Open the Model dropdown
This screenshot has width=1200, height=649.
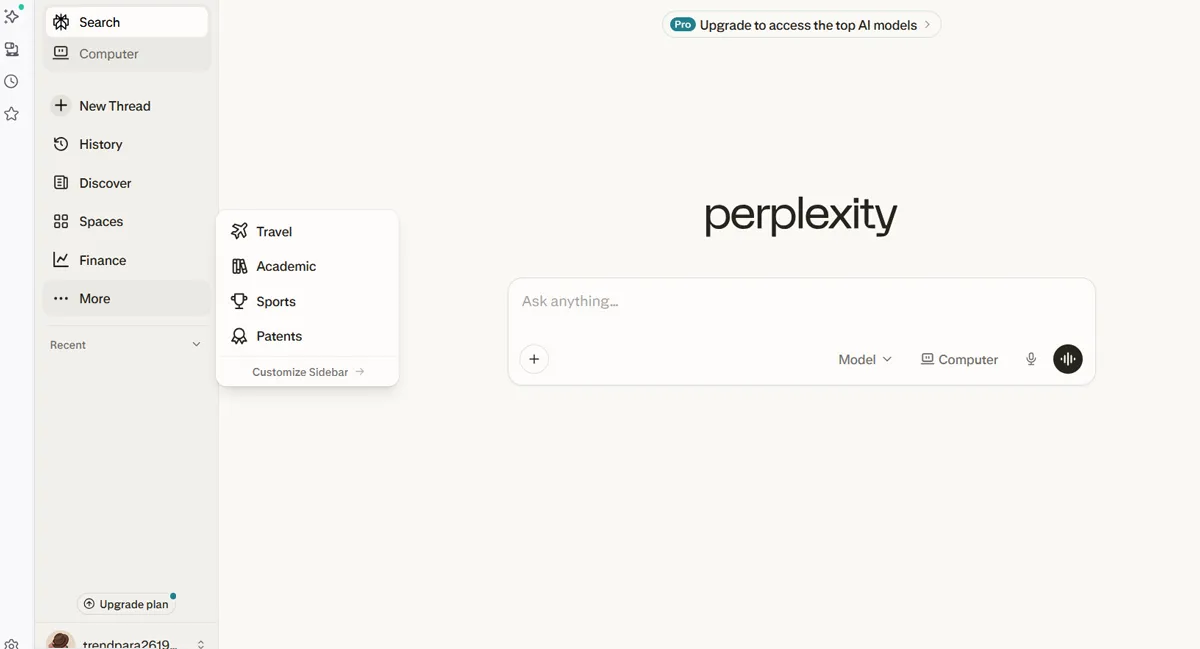pos(864,358)
